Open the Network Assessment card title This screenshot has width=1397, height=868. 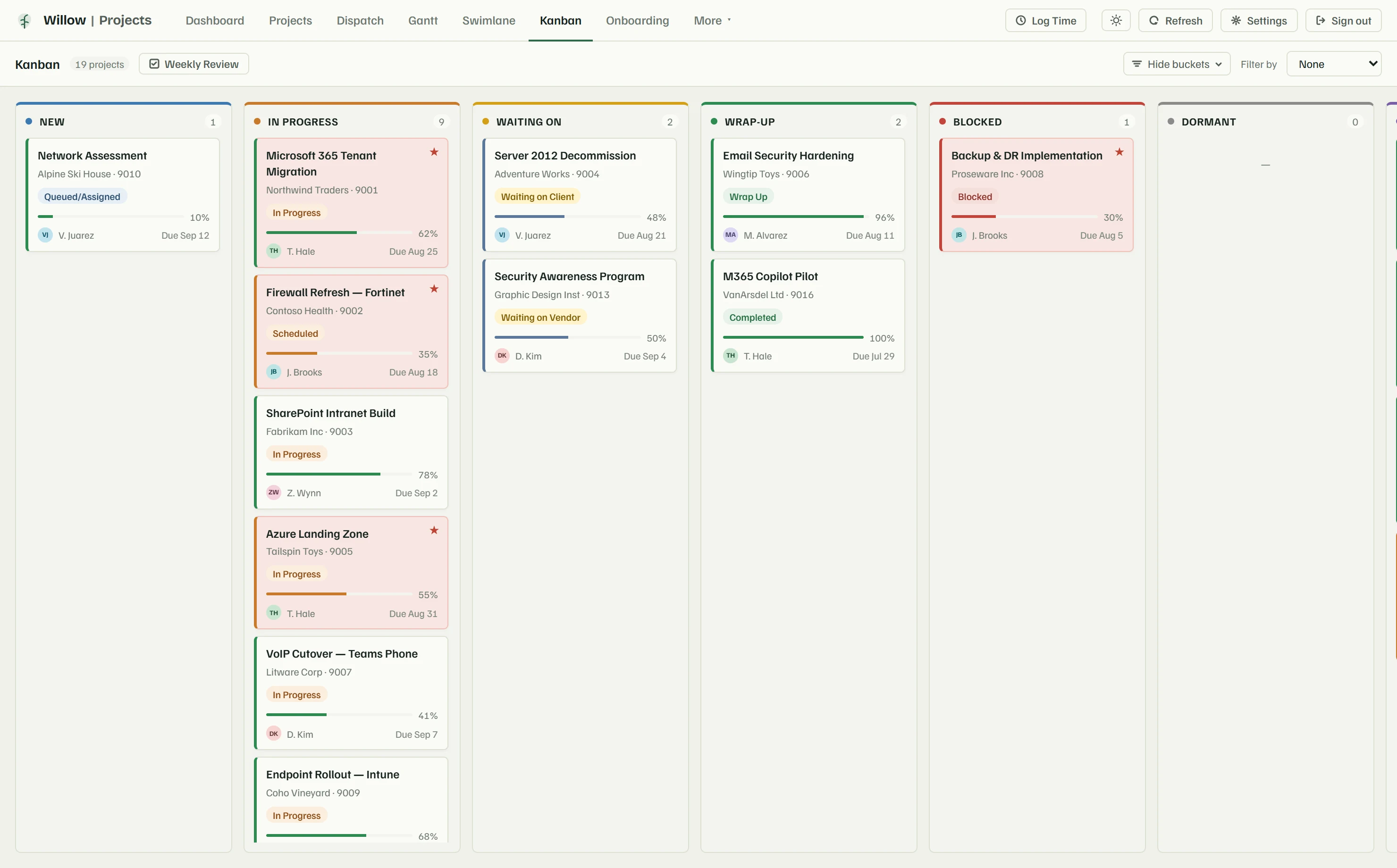click(93, 156)
